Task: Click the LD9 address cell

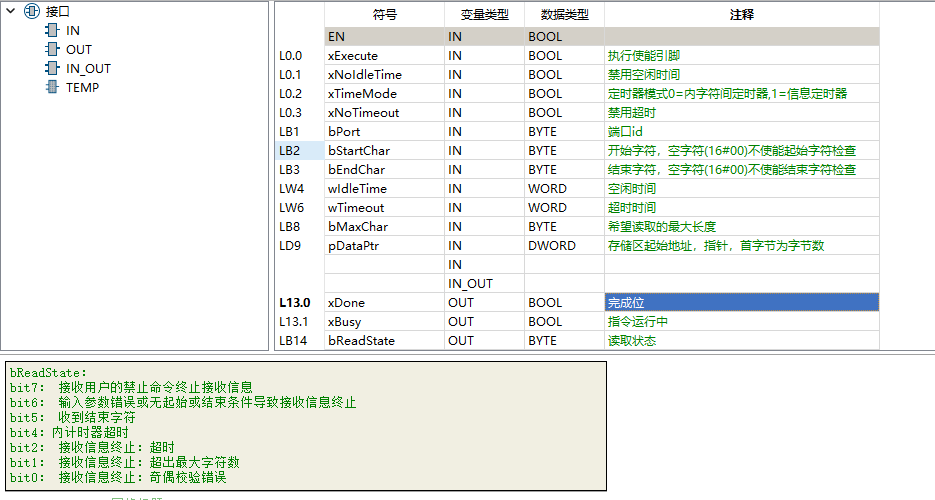Action: point(300,246)
